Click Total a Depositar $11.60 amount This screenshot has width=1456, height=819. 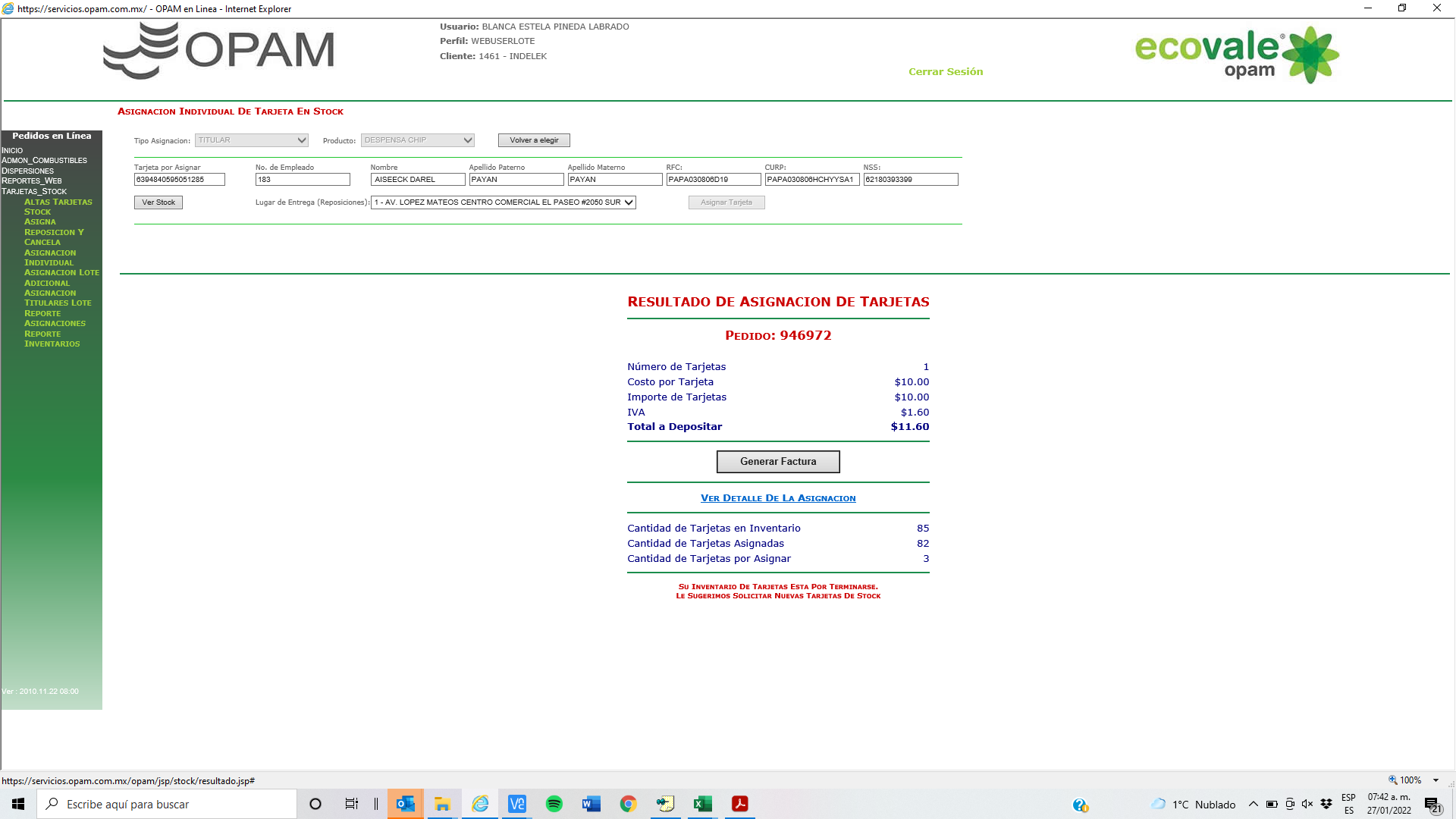pyautogui.click(x=910, y=427)
